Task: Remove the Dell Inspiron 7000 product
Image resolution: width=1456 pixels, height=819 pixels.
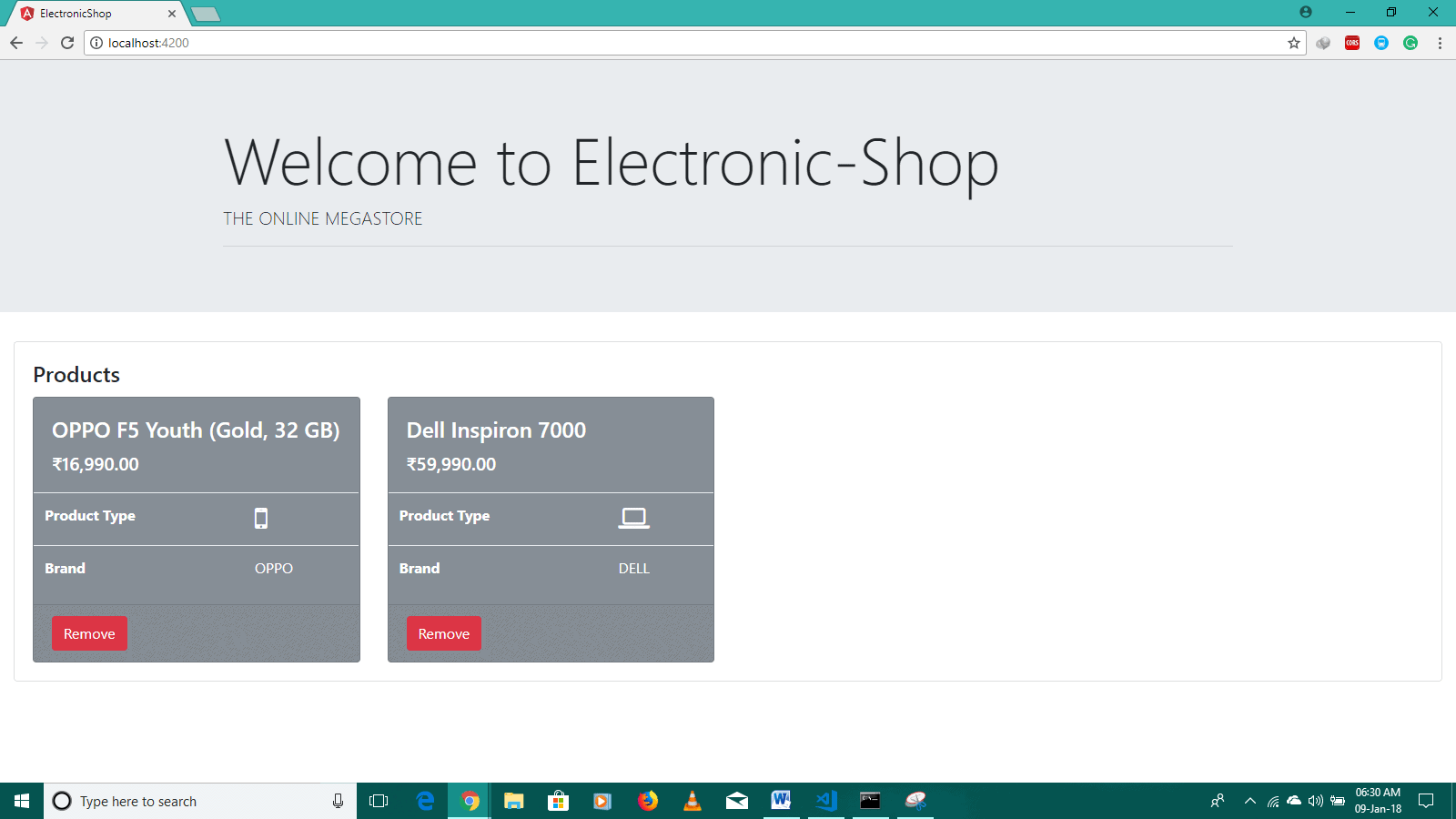Action: (443, 633)
